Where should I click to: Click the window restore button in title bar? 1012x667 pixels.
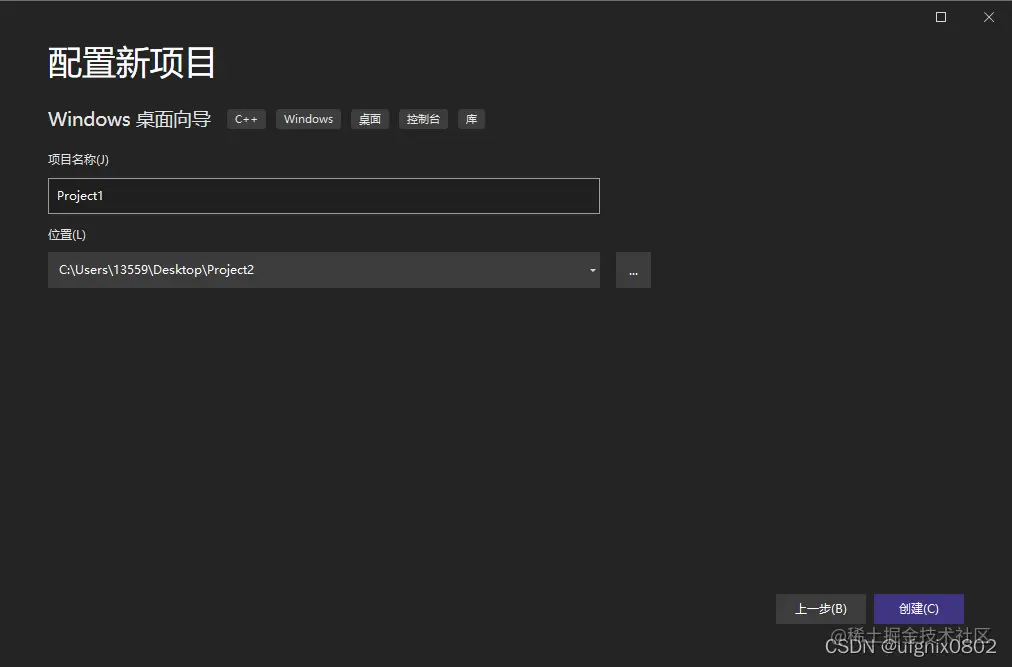pyautogui.click(x=940, y=17)
